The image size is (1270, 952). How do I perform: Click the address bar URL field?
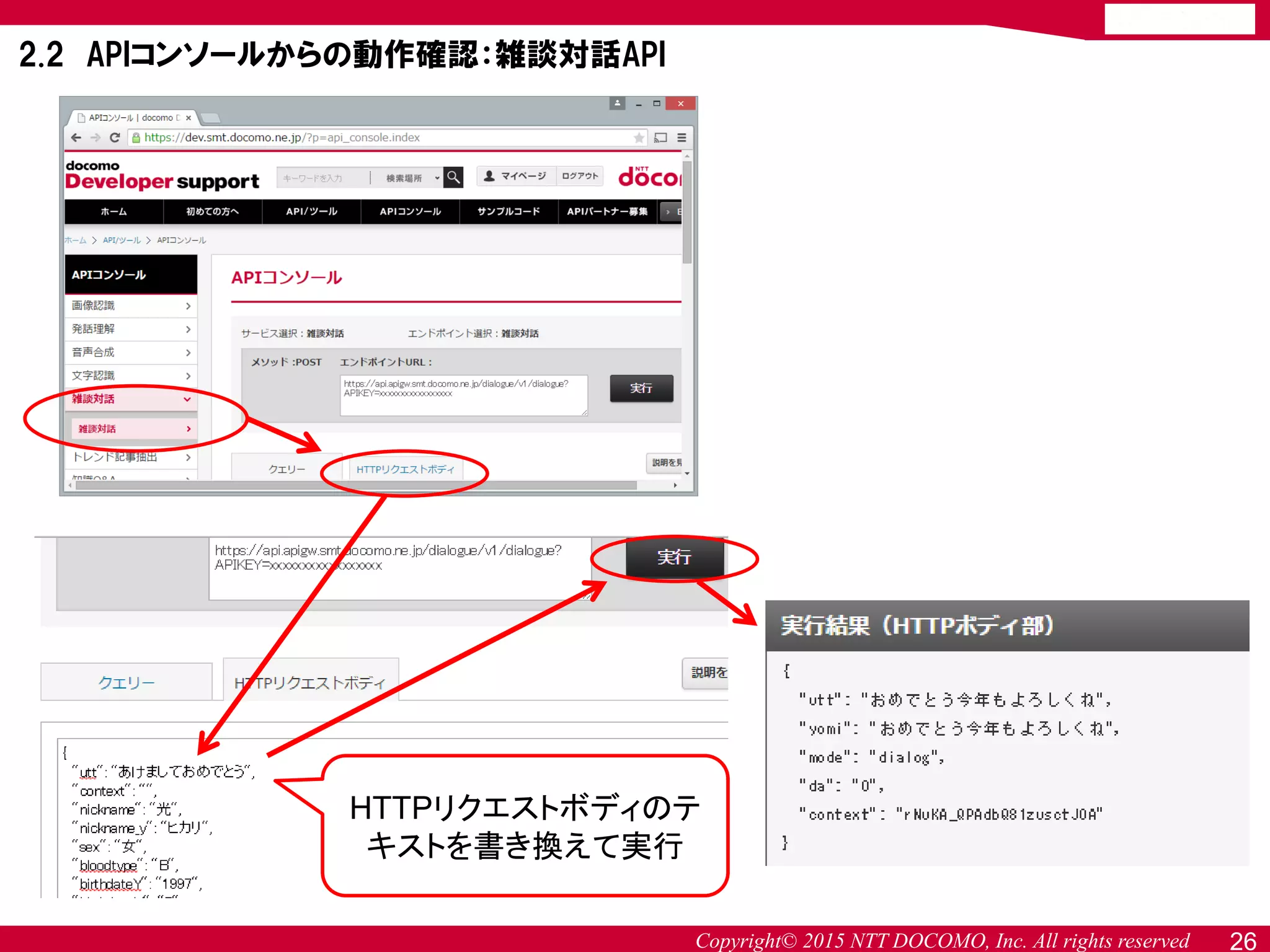[388, 138]
